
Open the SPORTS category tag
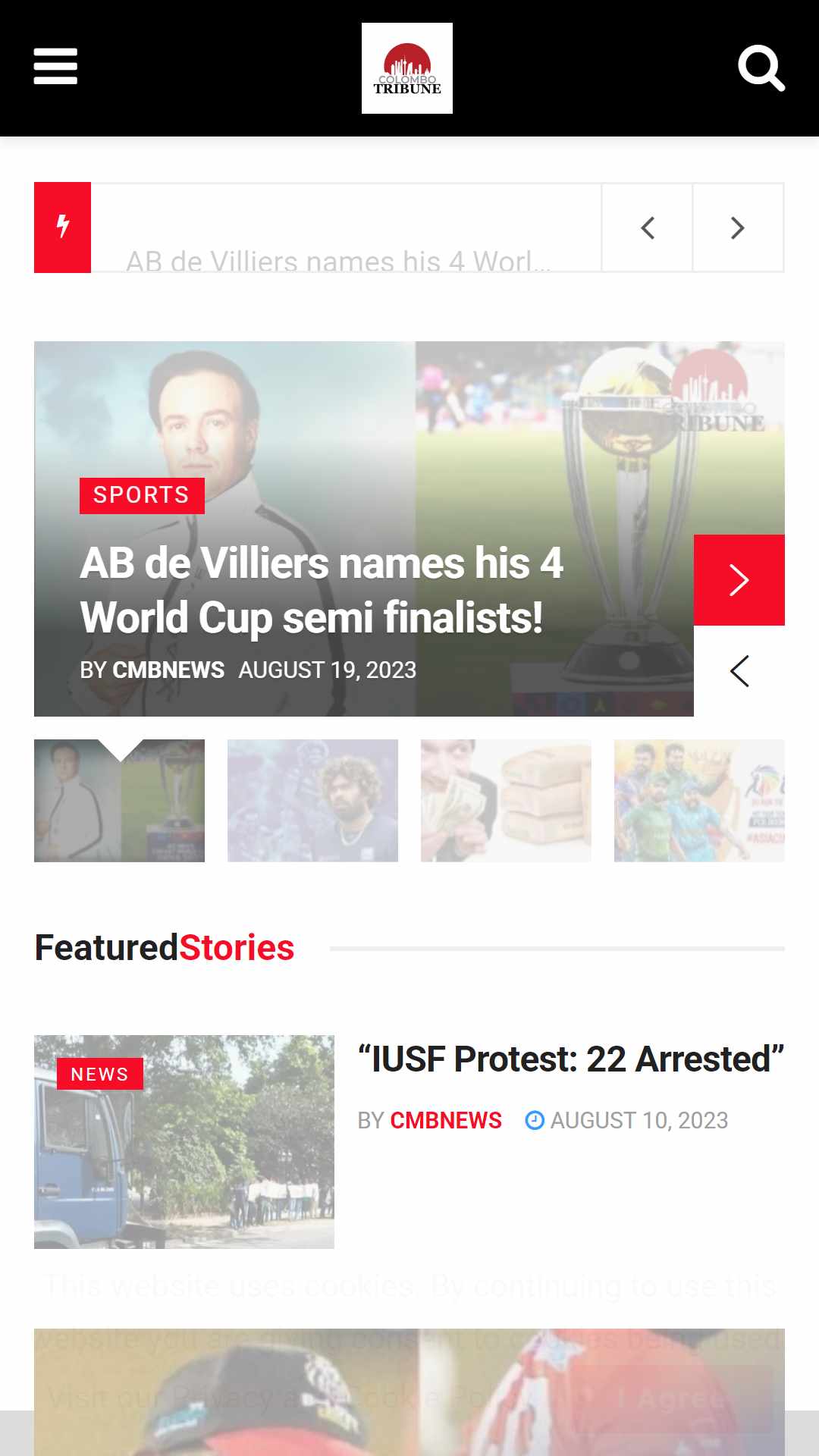pos(142,495)
